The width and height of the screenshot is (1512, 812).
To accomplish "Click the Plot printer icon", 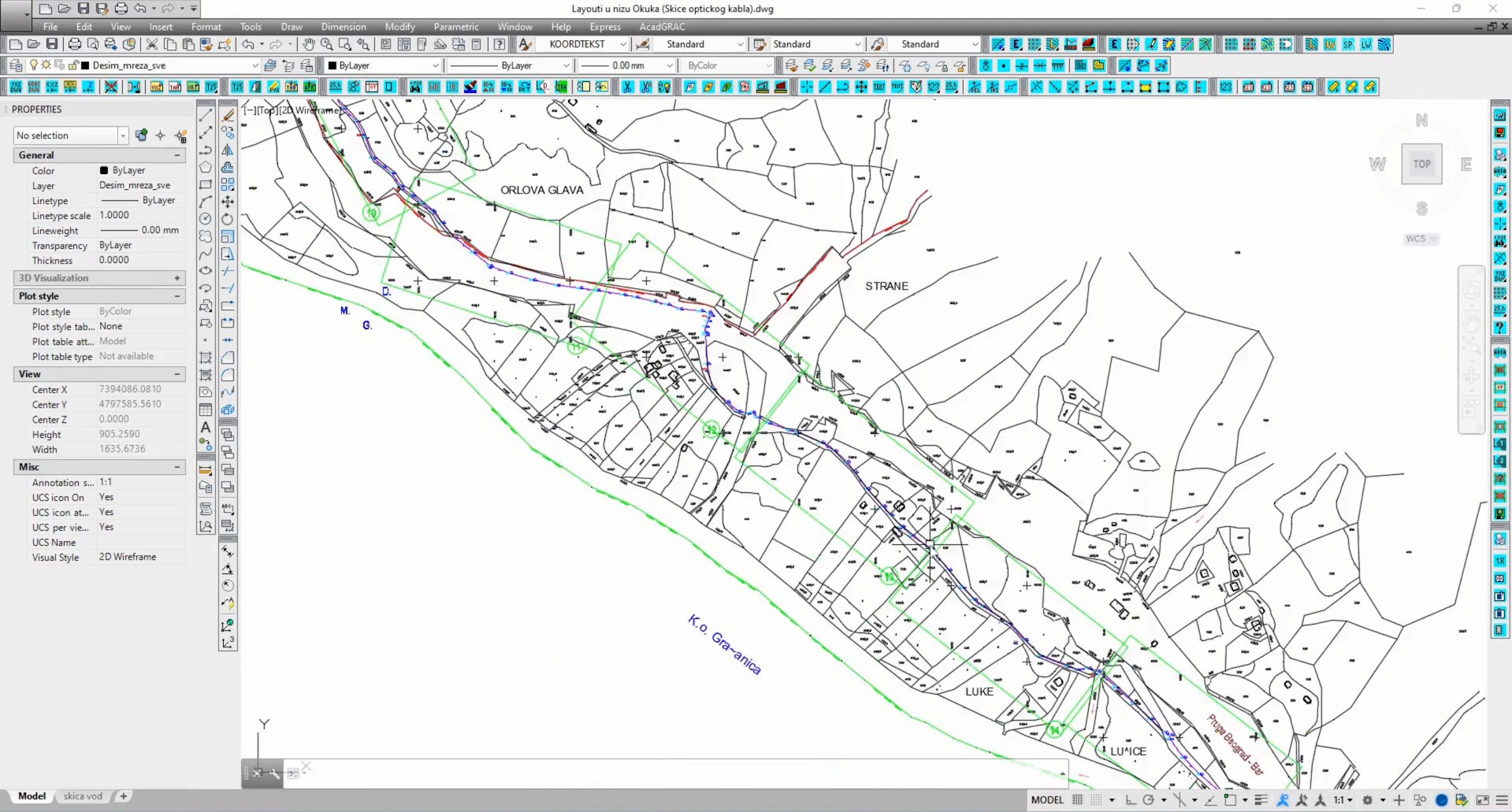I will click(x=74, y=44).
